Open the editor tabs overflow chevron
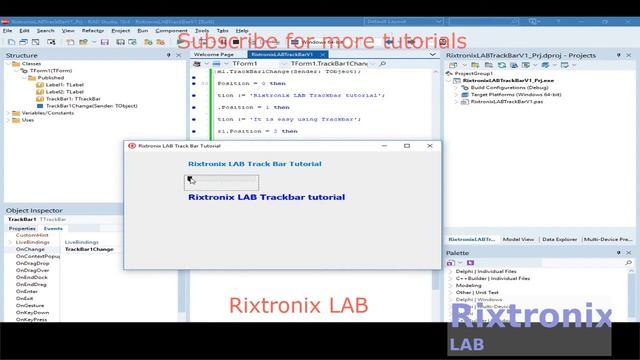 (x=432, y=54)
